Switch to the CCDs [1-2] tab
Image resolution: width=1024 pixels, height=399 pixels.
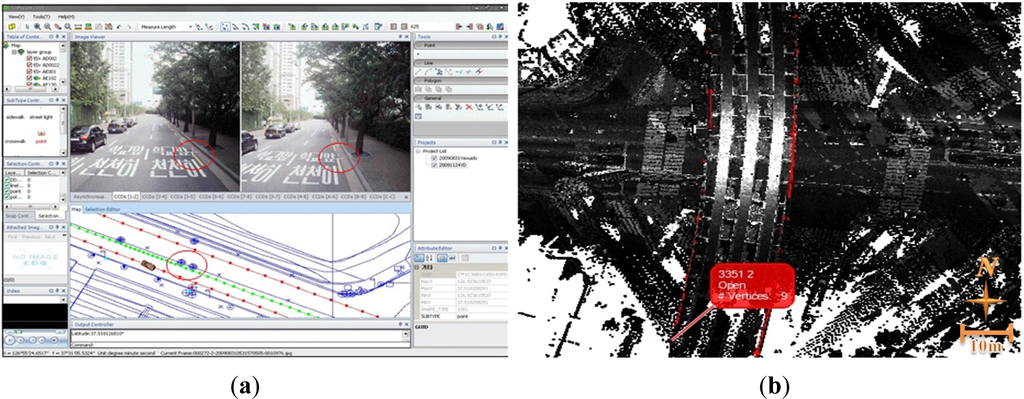click(x=127, y=197)
